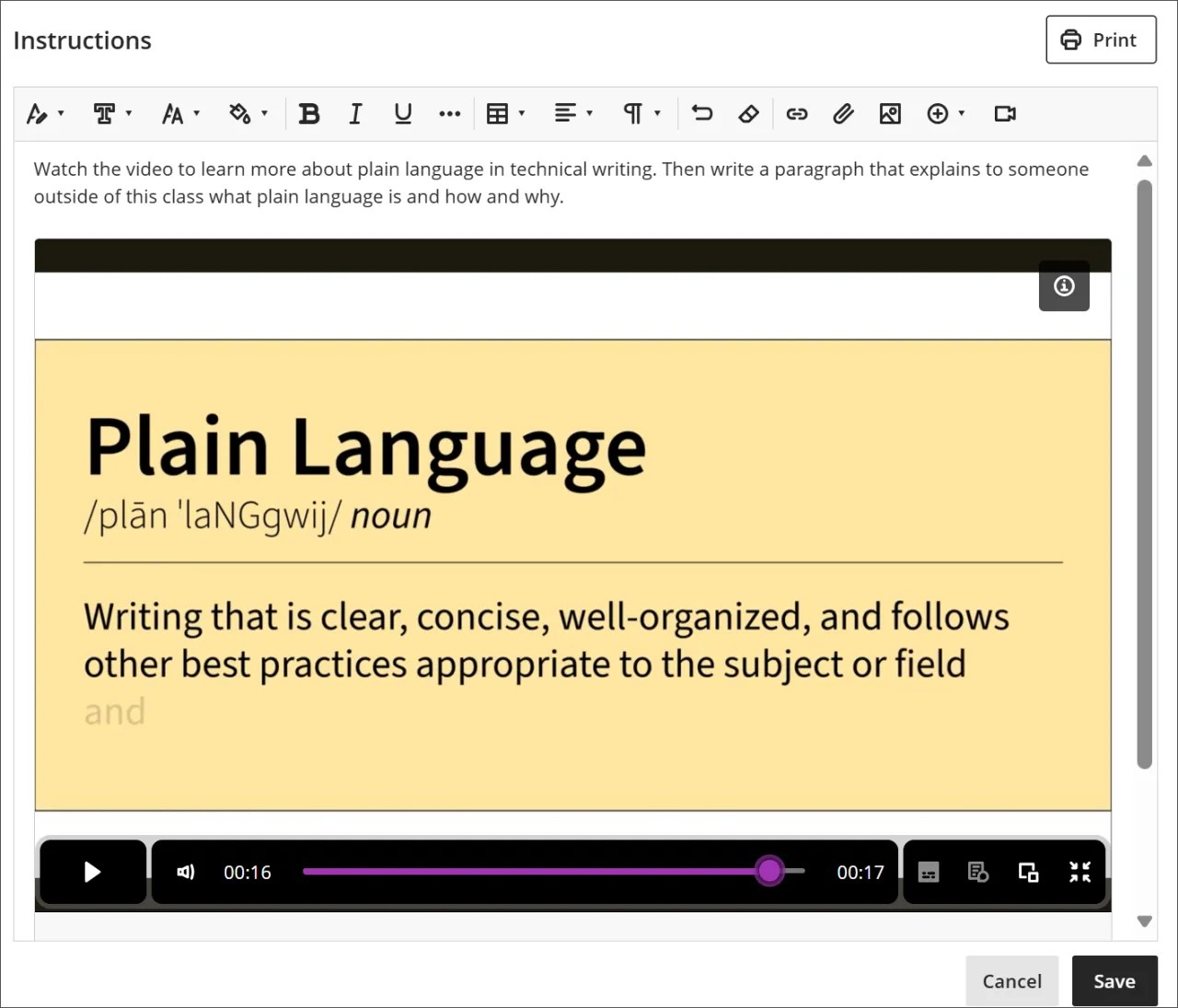Image resolution: width=1178 pixels, height=1008 pixels.
Task: Play the Plain Language video
Action: tap(92, 872)
